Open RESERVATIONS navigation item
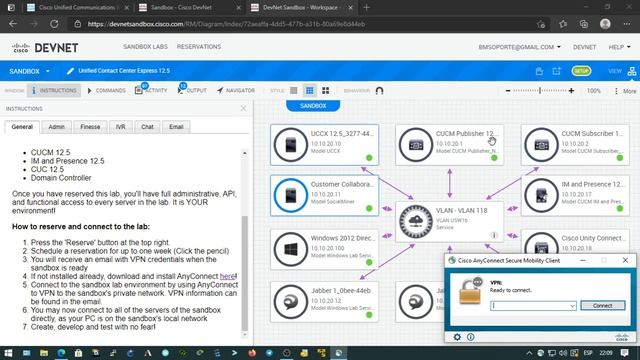Screen dimensions: 640x360 (199, 47)
